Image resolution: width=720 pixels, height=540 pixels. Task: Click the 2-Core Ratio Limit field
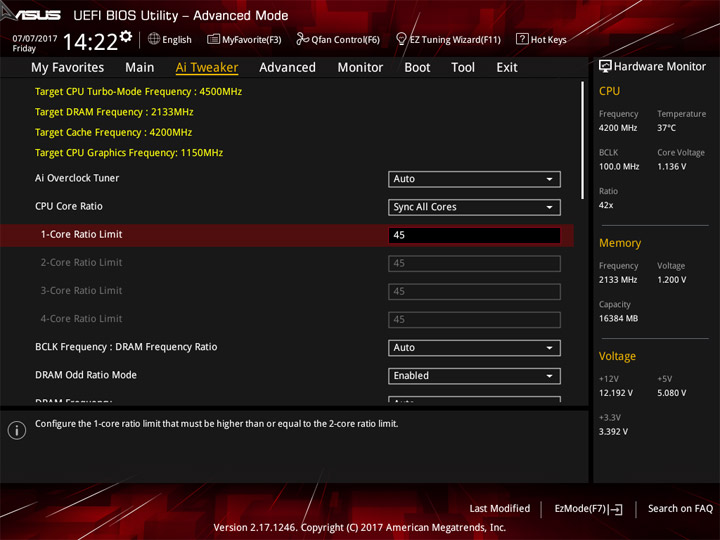click(474, 264)
